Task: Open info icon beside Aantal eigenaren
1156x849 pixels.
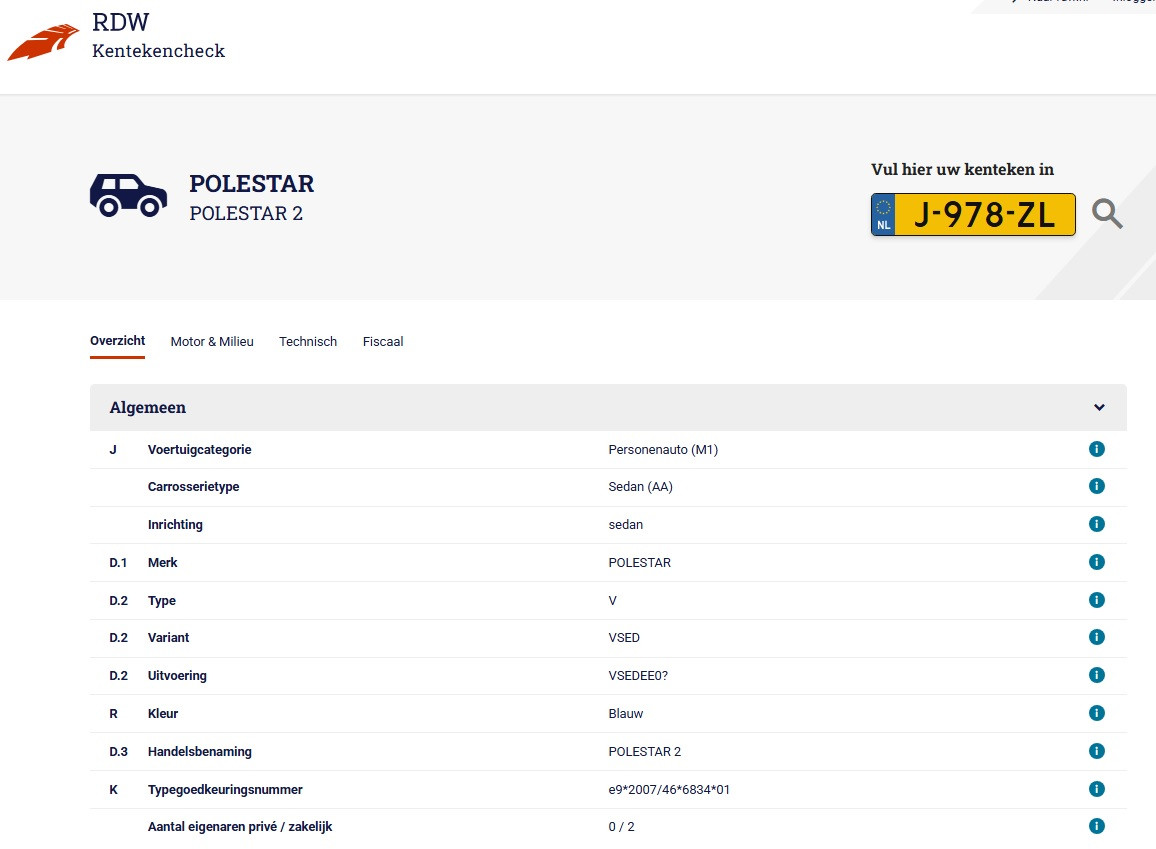Action: (1097, 826)
